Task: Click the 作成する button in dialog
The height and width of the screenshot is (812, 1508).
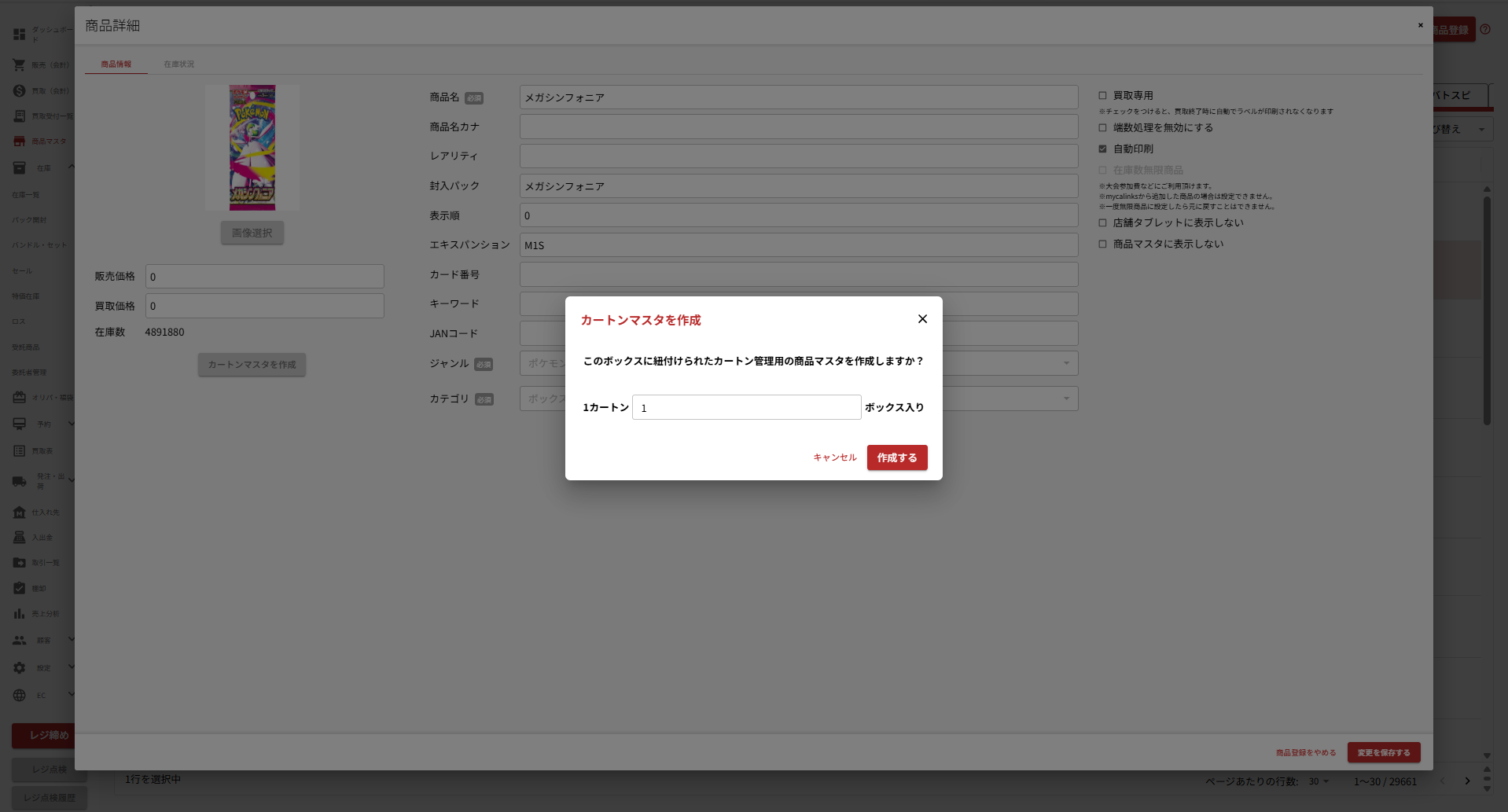Action: click(896, 457)
